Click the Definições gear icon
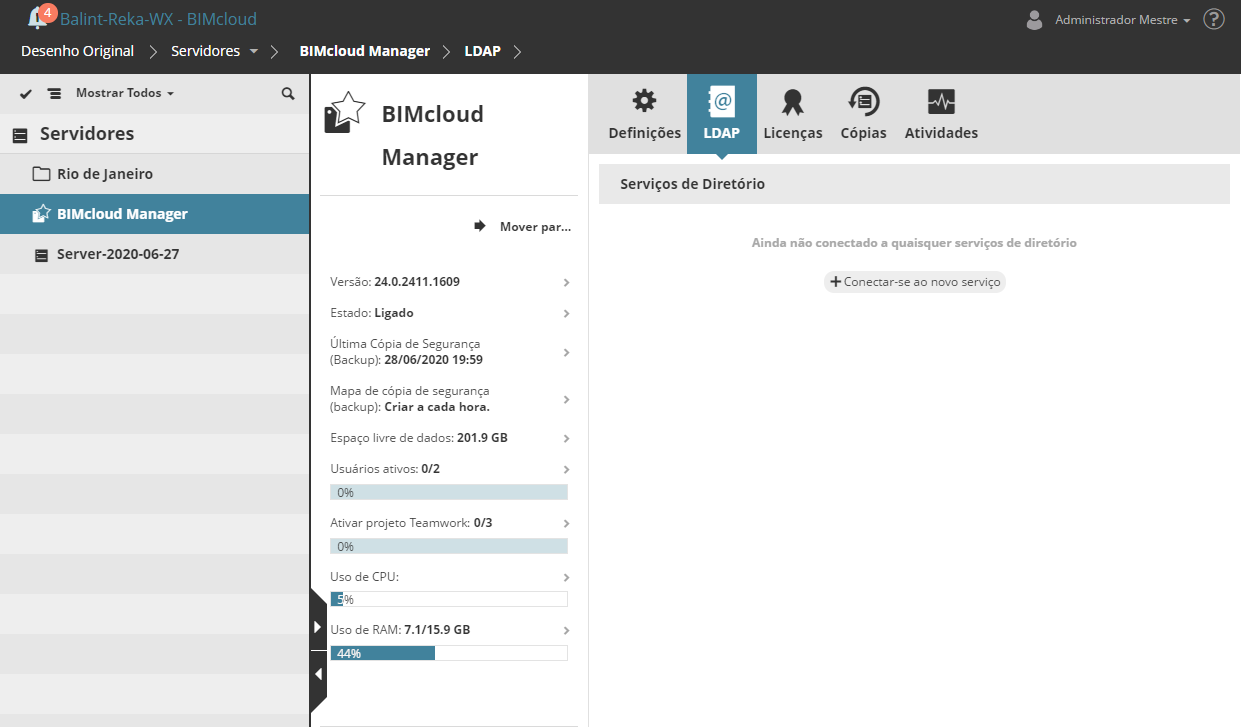 click(x=645, y=100)
